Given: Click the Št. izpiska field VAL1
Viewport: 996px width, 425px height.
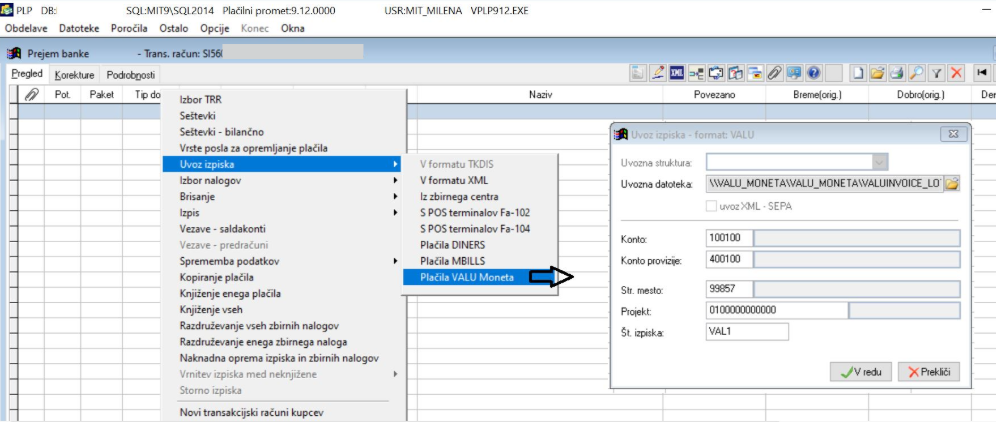Looking at the screenshot, I should (x=747, y=332).
